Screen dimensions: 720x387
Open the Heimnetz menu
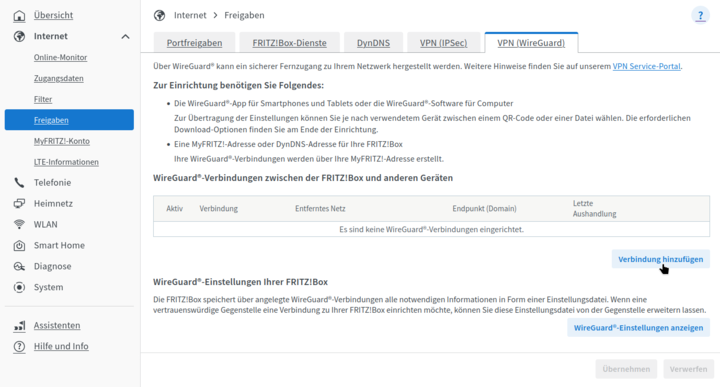pyautogui.click(x=53, y=203)
